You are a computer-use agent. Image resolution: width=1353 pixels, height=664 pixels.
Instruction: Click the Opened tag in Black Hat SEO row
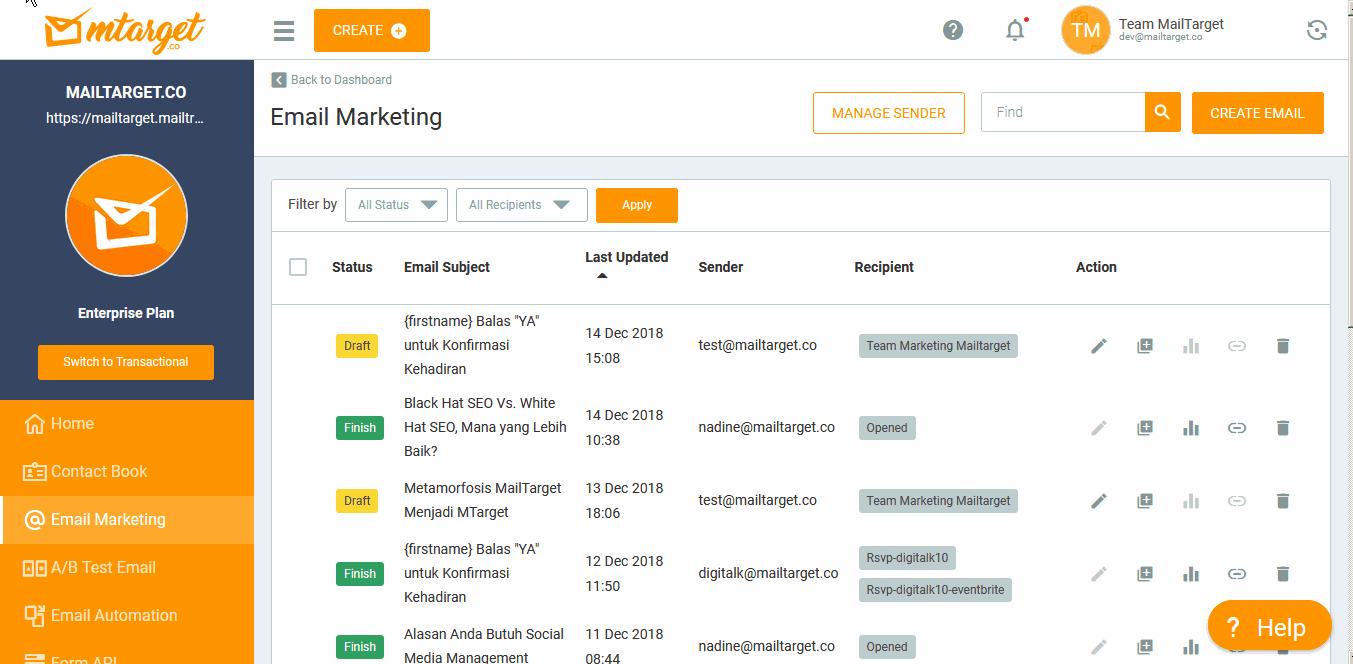point(887,428)
